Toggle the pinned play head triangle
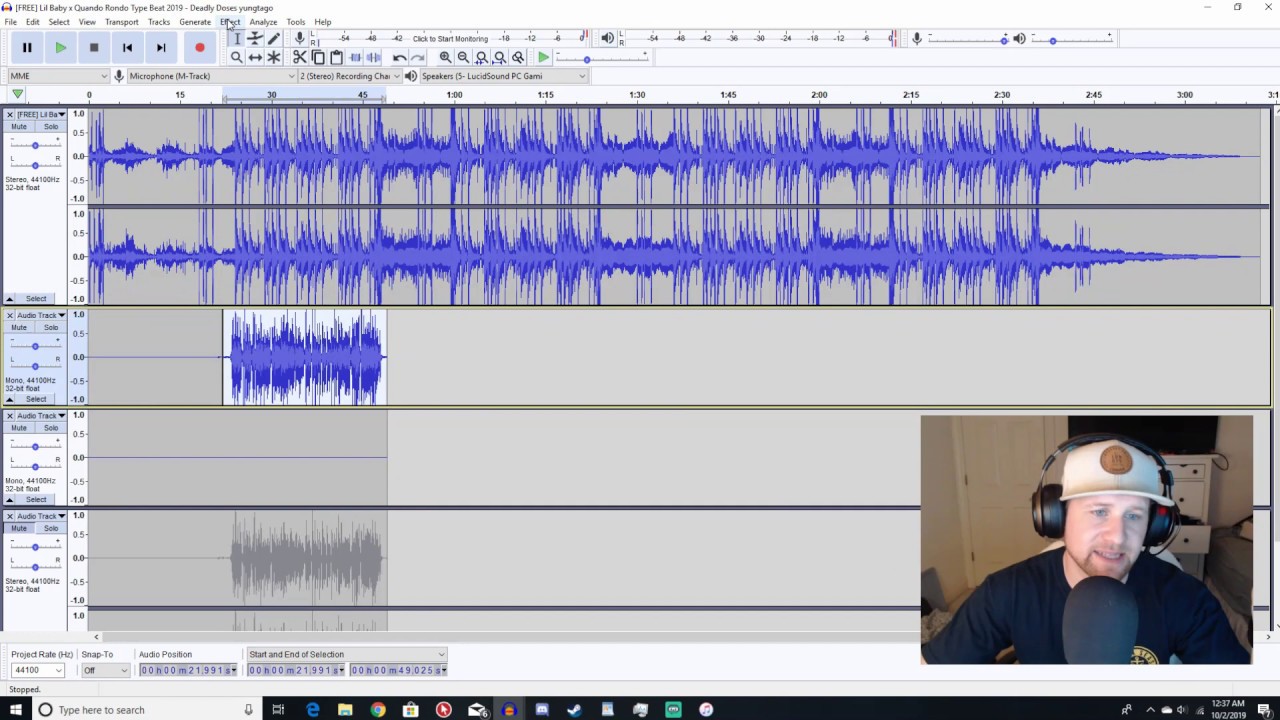Image resolution: width=1280 pixels, height=720 pixels. 17,94
